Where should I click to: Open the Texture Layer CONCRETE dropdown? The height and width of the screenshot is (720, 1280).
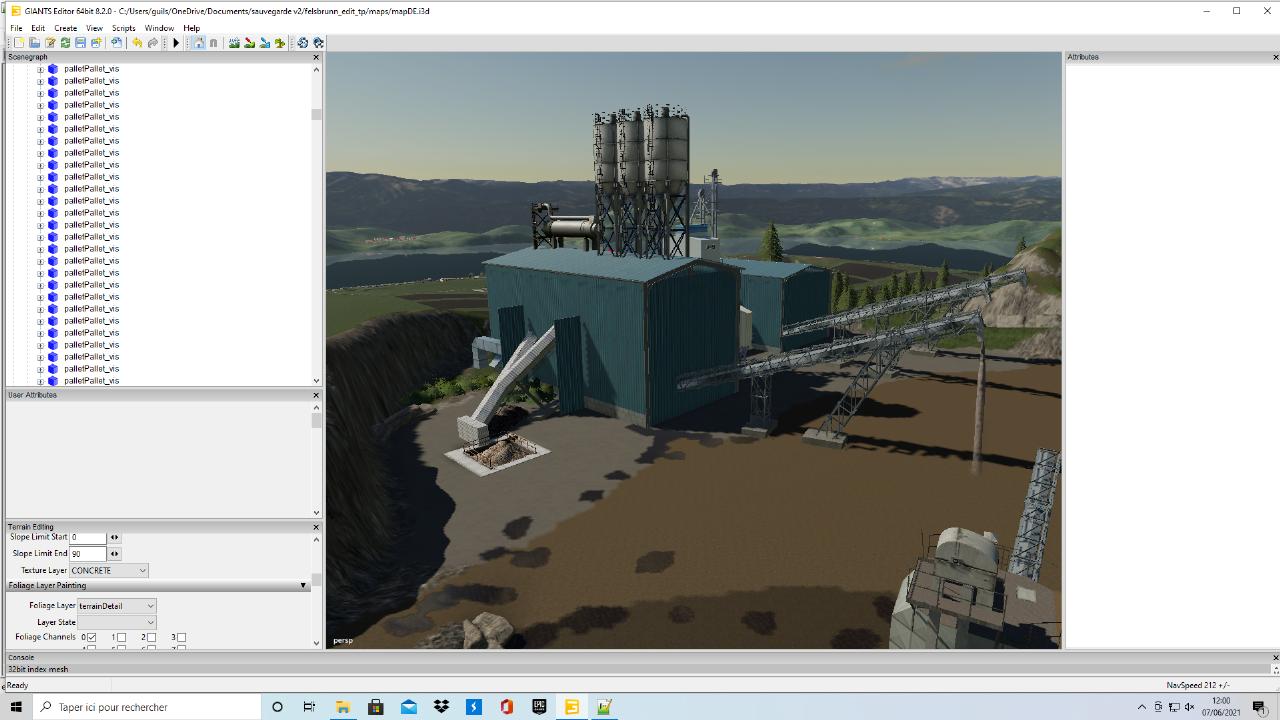(x=109, y=570)
